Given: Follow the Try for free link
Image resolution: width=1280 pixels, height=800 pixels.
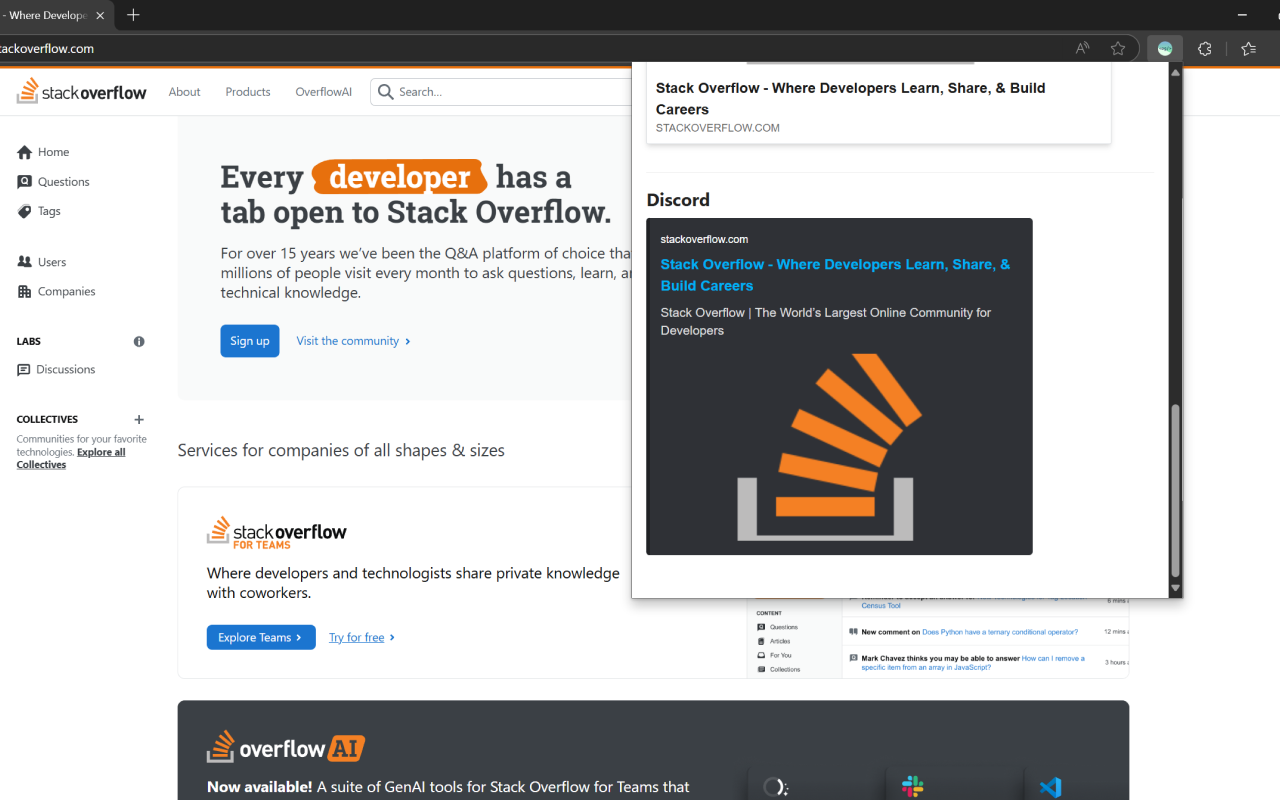Looking at the screenshot, I should tap(362, 637).
